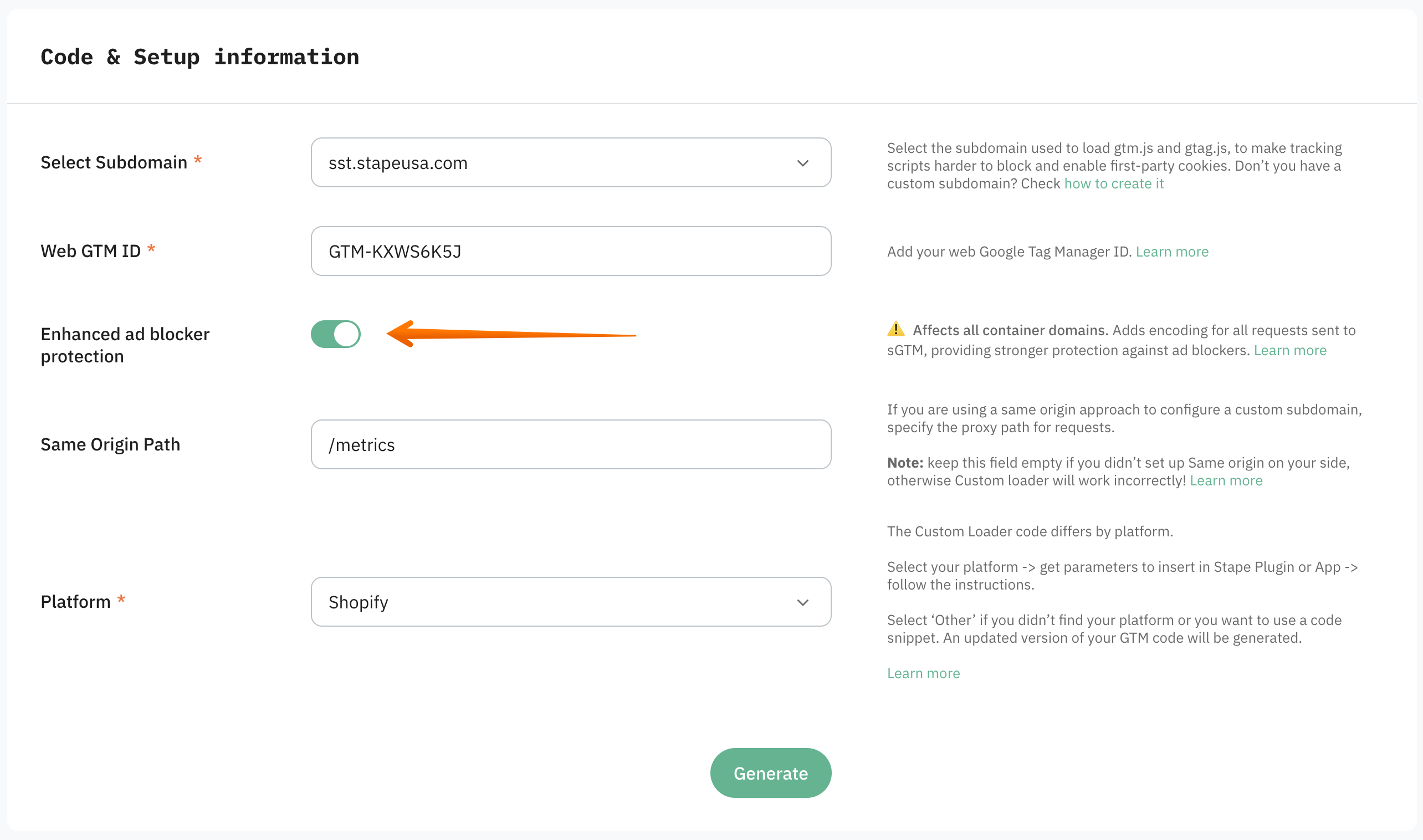Click the Enhanced ad blocker protection label
This screenshot has height=840, width=1423.
pos(125,345)
